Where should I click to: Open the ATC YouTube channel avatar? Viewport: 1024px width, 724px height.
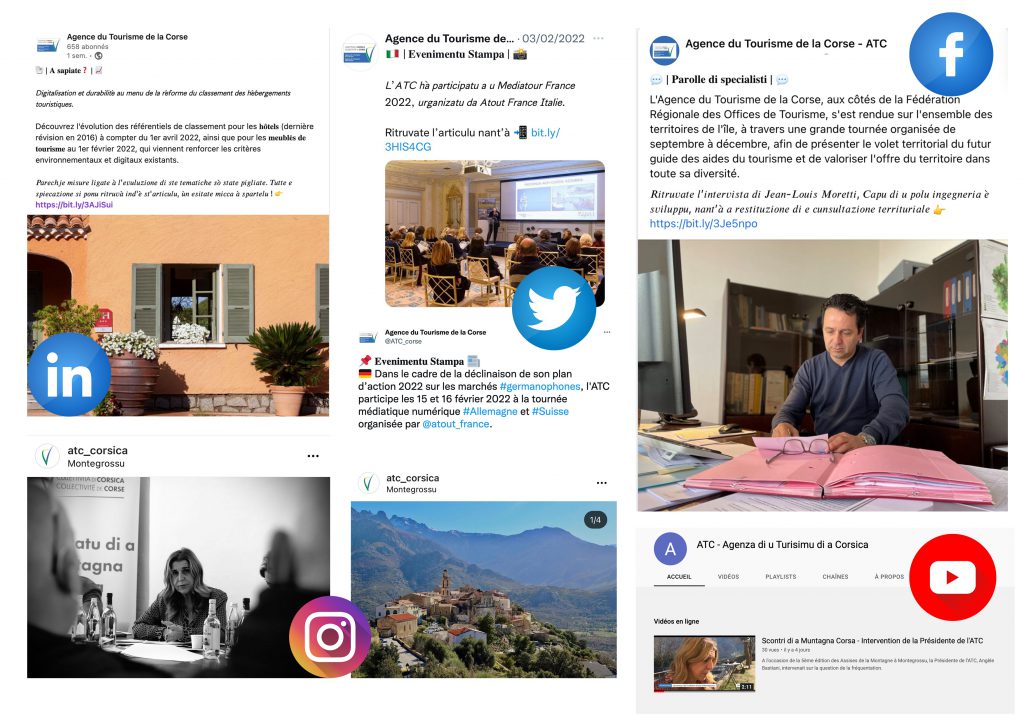coord(670,549)
